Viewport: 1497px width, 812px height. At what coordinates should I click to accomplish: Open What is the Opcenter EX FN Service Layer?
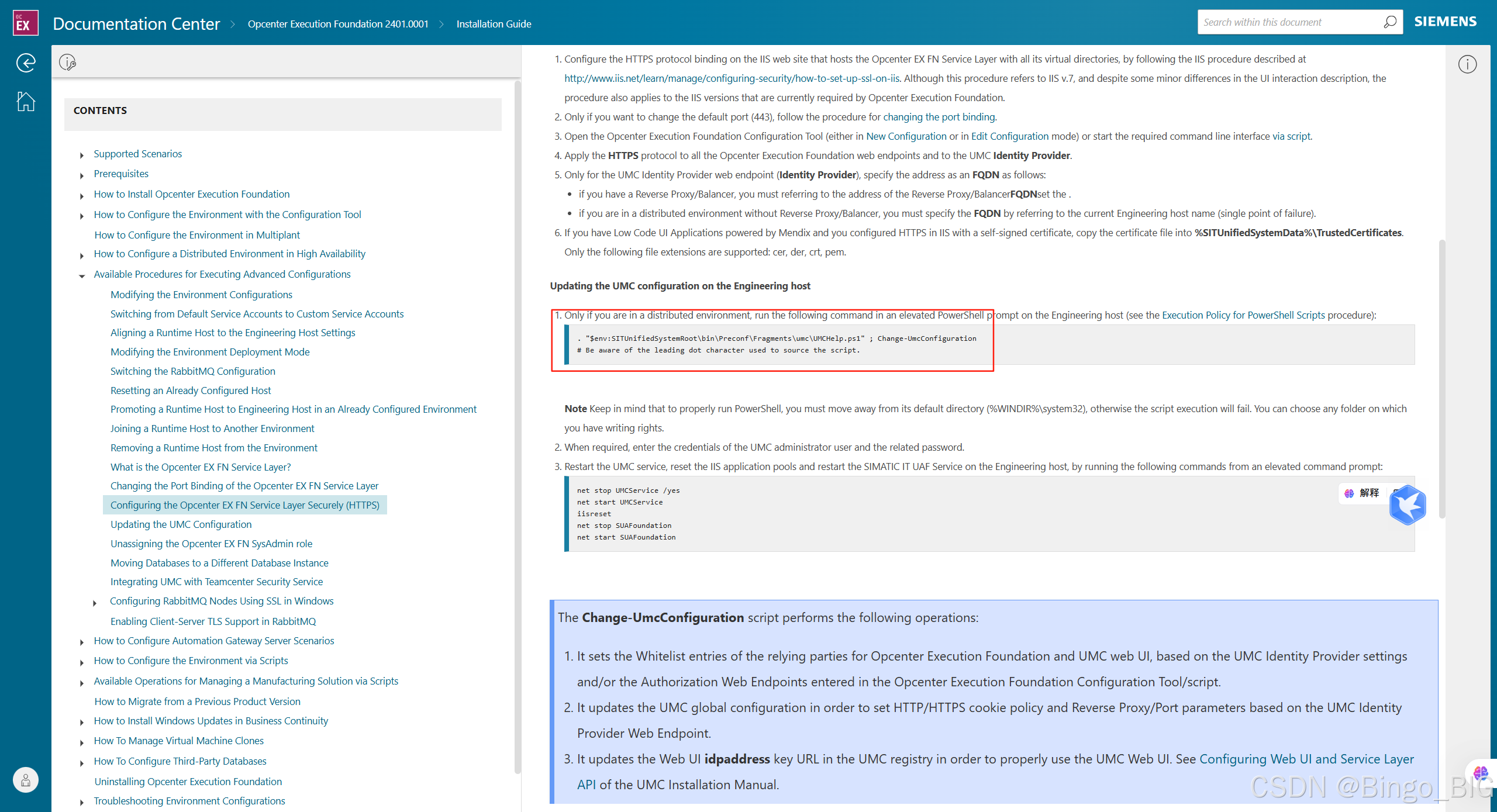[201, 467]
